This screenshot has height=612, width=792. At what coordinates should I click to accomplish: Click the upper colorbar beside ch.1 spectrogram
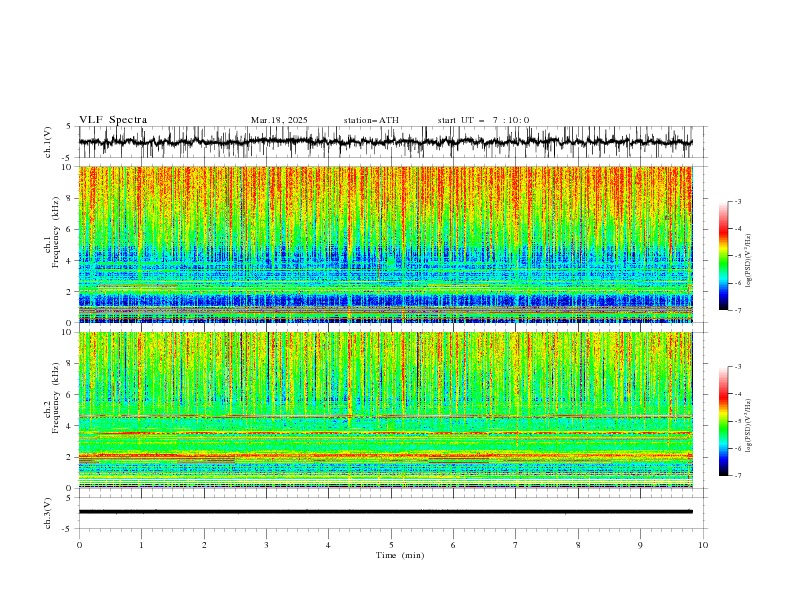point(723,256)
